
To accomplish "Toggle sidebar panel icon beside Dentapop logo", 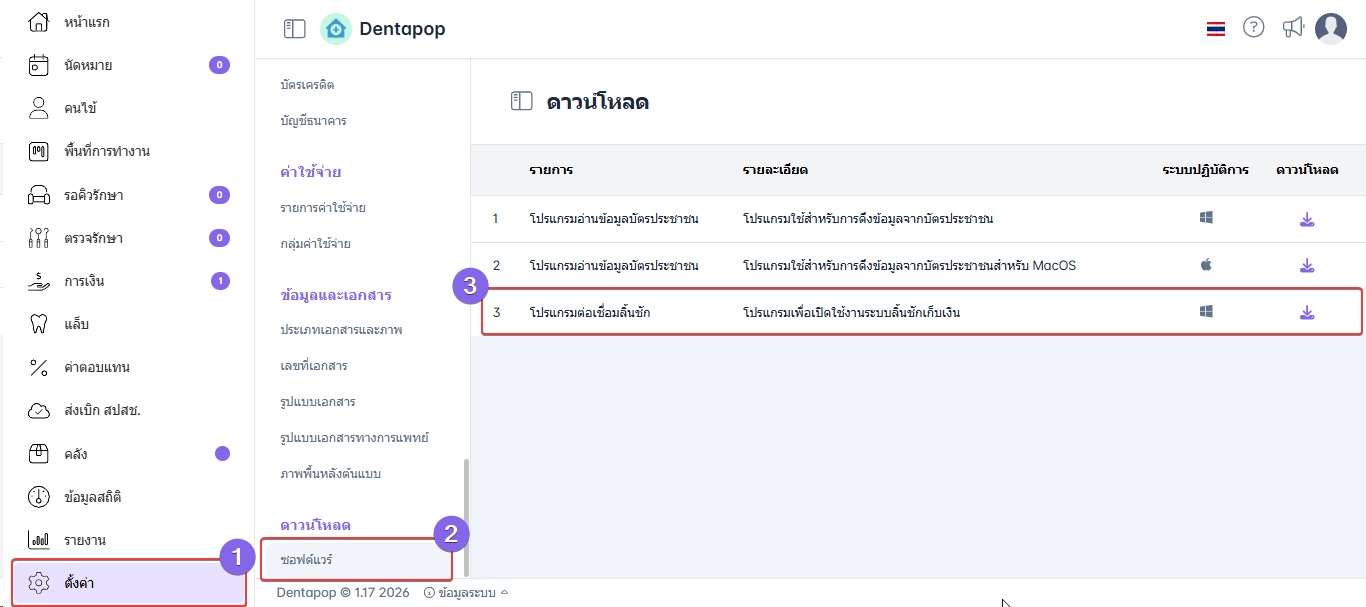I will [x=295, y=29].
